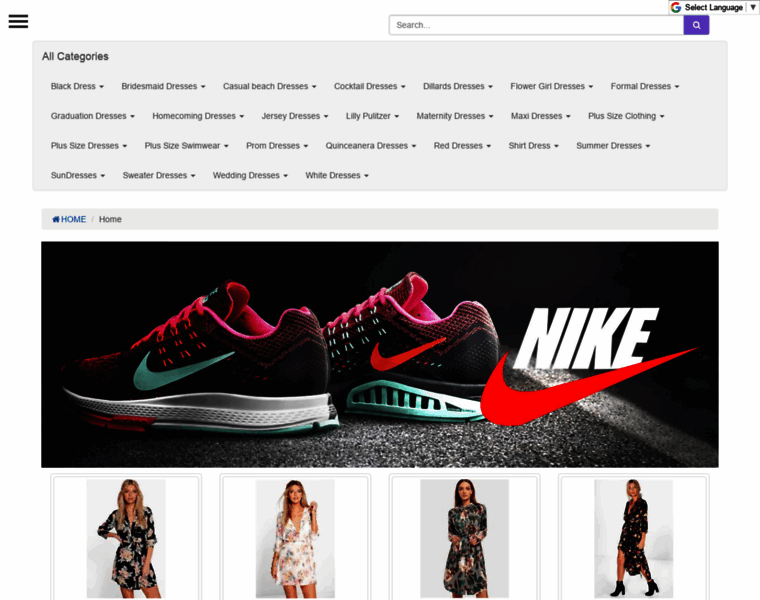Image resolution: width=760 pixels, height=600 pixels.
Task: Open the Cocktail Dresses menu
Action: [369, 86]
